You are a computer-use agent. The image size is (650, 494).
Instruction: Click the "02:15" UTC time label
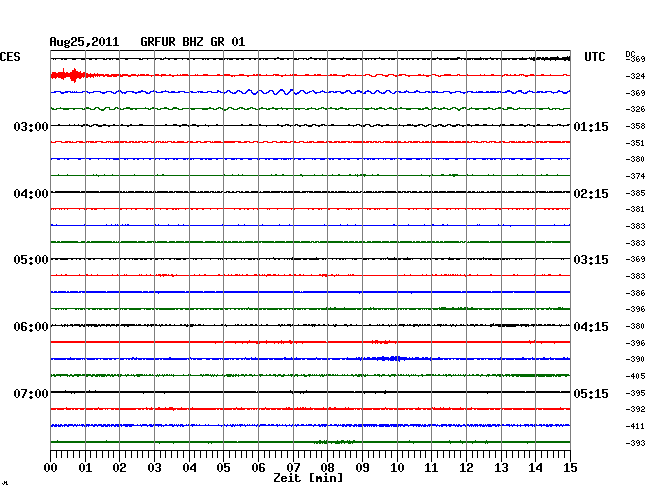coord(591,194)
